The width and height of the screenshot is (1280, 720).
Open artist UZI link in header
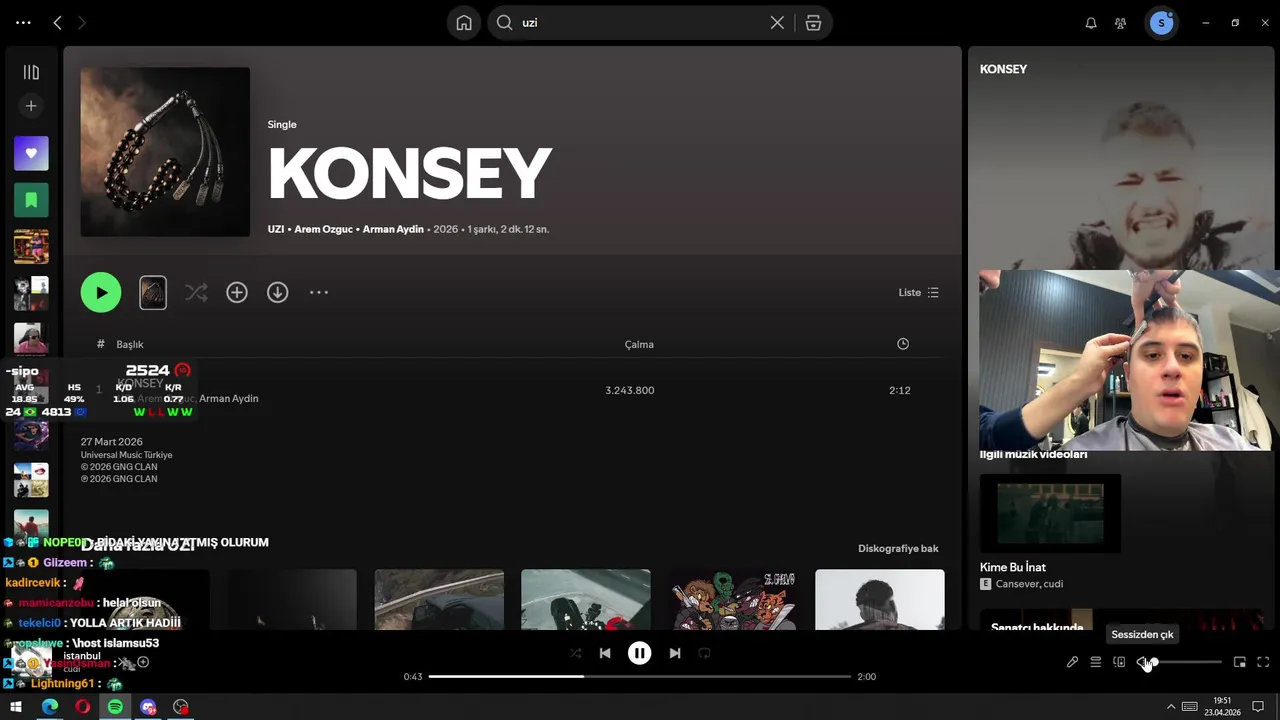coord(276,229)
